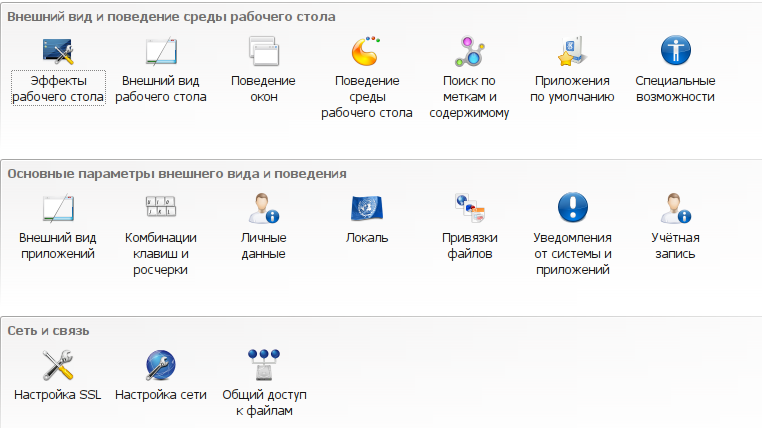Open Настройка сети globe icon

161,365
